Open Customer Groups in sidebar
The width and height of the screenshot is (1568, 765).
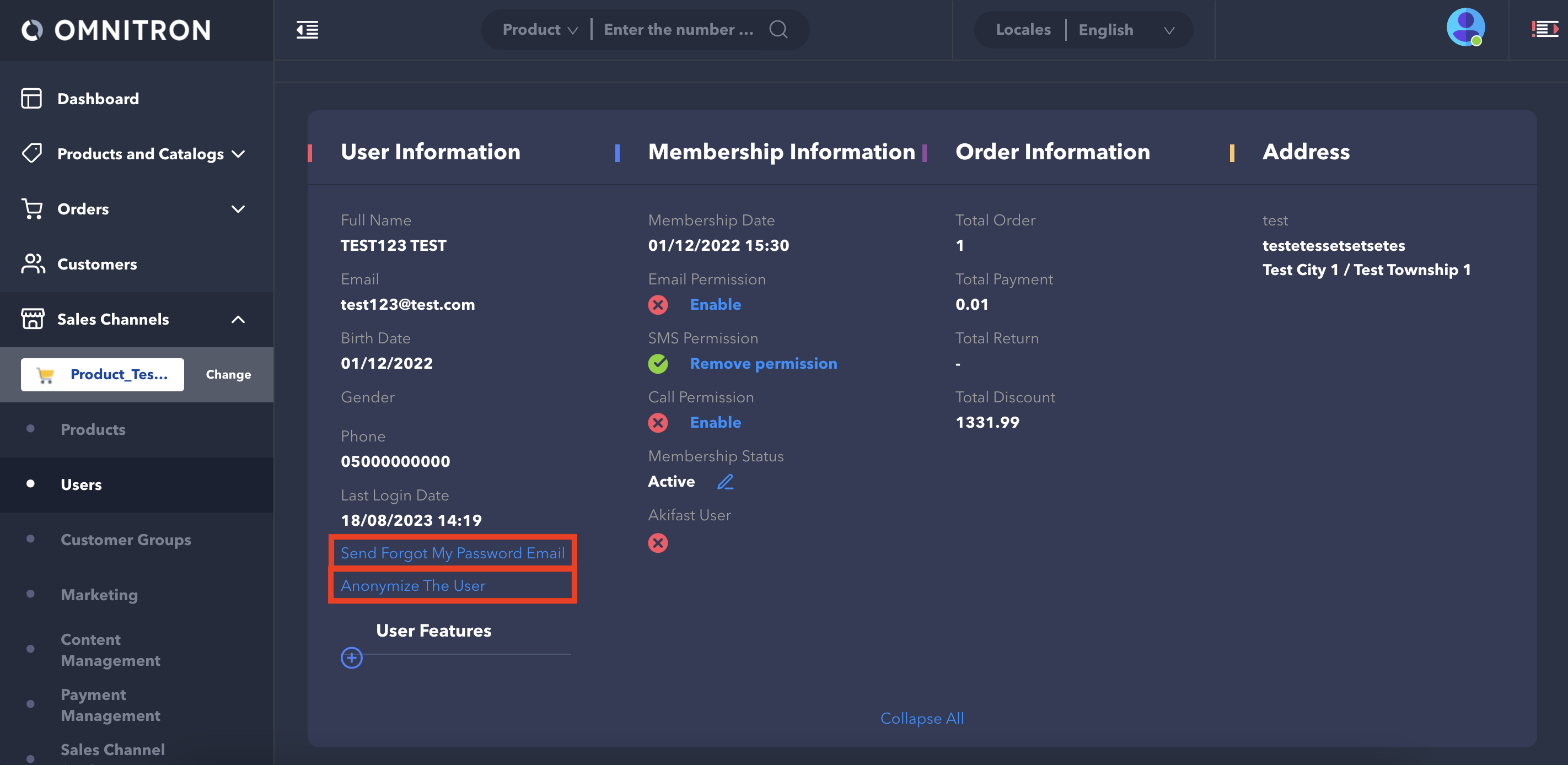pos(126,540)
